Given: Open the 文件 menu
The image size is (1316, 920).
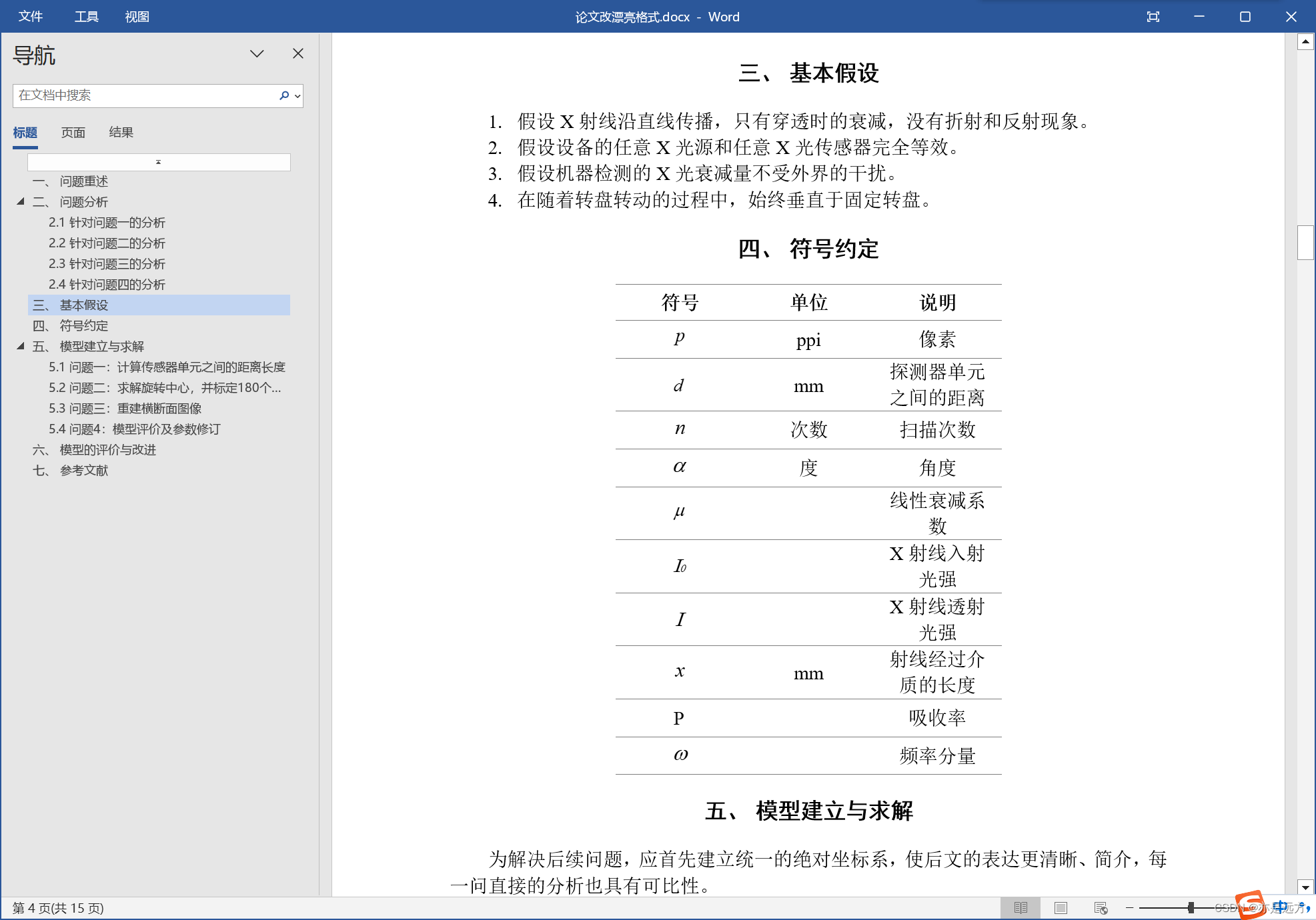Looking at the screenshot, I should [31, 17].
